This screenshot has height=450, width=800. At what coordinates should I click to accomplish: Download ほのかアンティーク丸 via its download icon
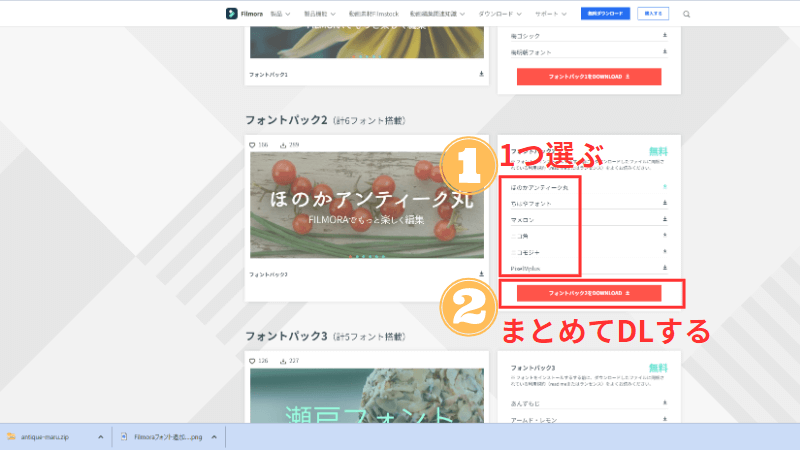coord(664,187)
